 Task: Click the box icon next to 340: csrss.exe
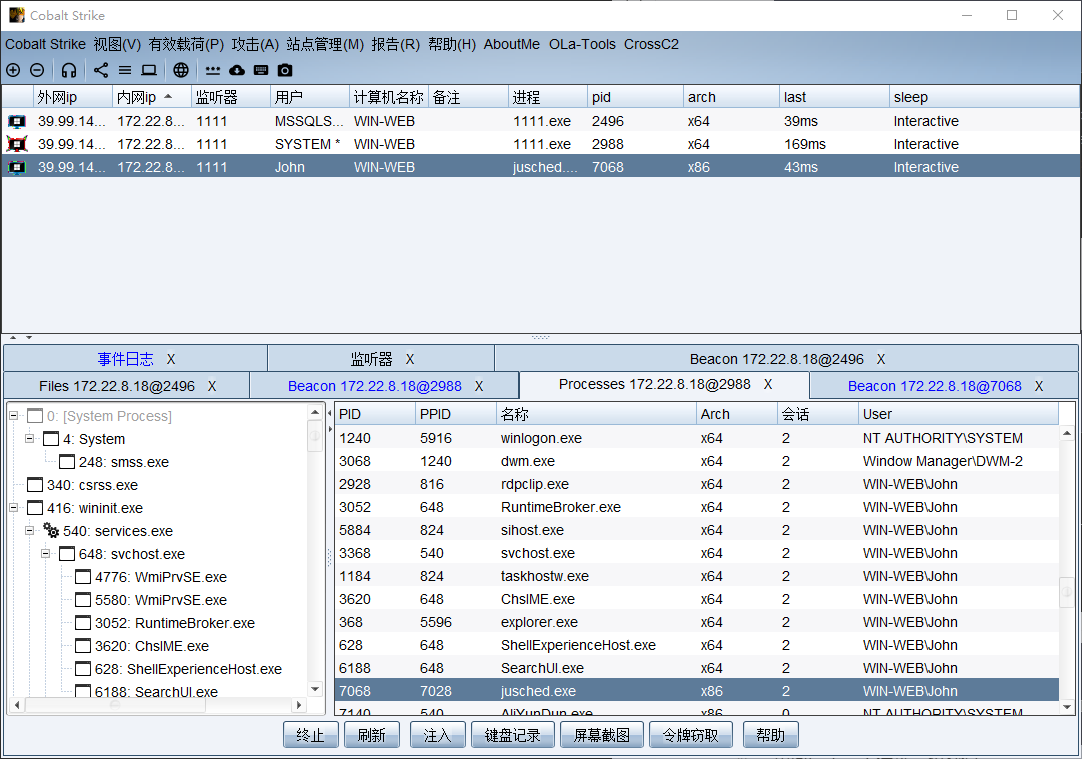(35, 485)
